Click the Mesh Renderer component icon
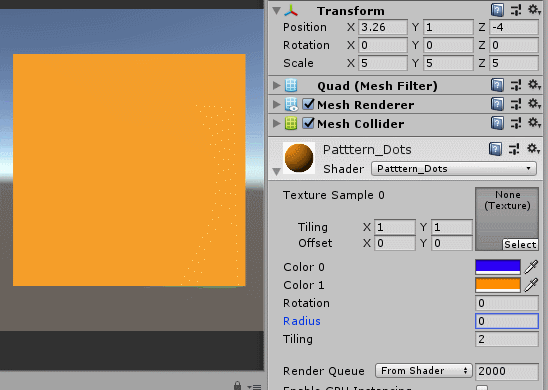Image resolution: width=548 pixels, height=390 pixels. 291,104
